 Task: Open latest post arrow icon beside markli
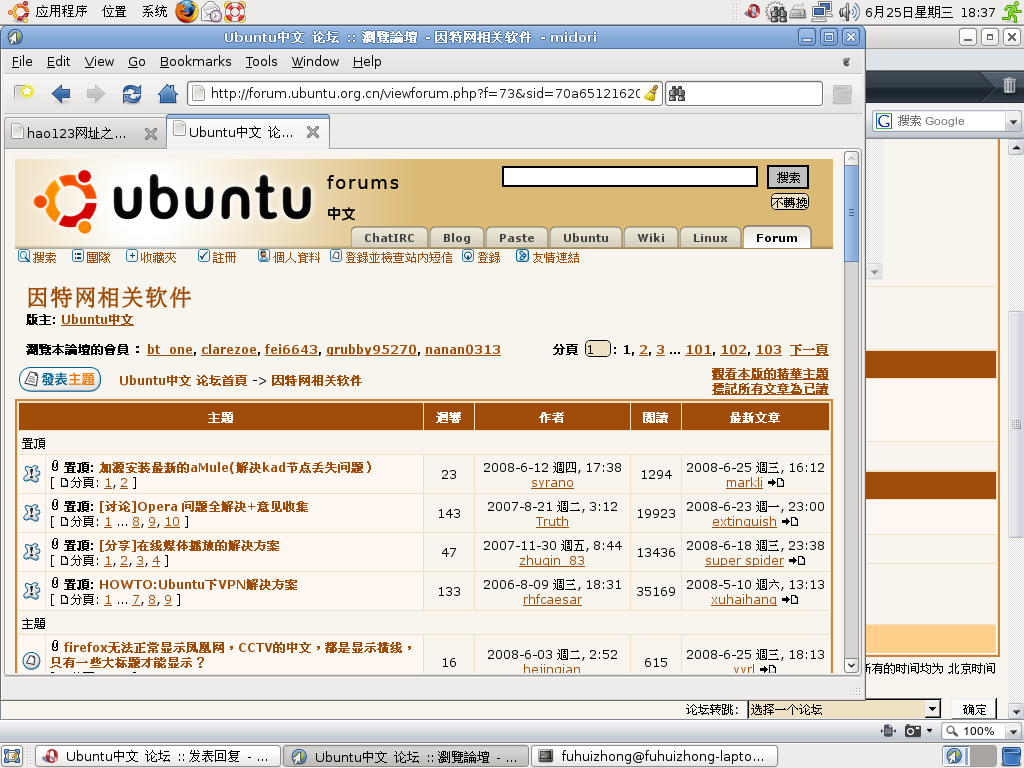click(x=776, y=483)
